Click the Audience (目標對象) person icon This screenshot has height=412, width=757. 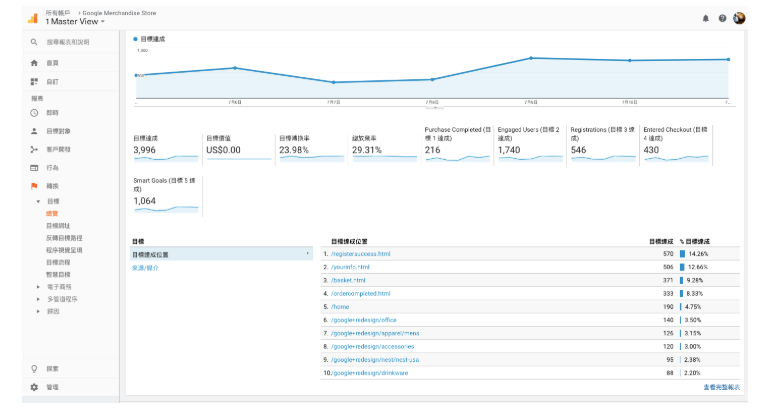click(x=34, y=131)
